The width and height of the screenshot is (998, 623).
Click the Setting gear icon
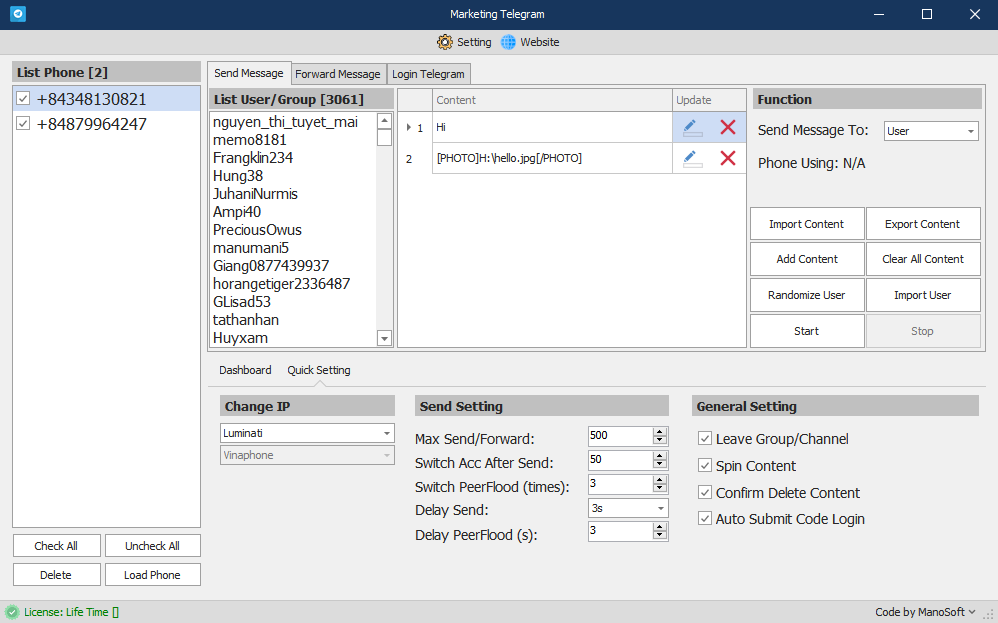[x=445, y=42]
